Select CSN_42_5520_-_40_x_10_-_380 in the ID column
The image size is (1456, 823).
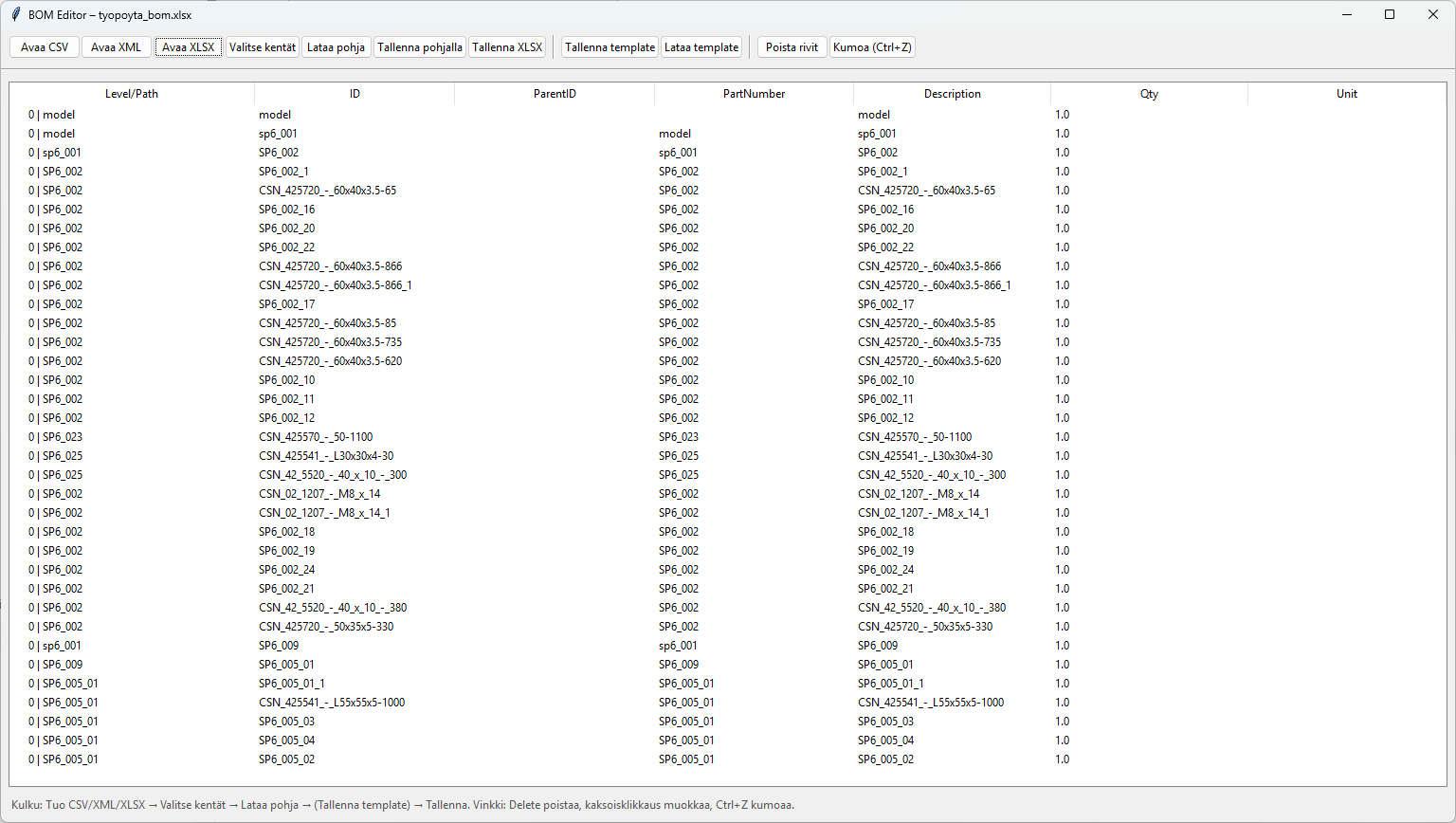pyautogui.click(x=333, y=608)
